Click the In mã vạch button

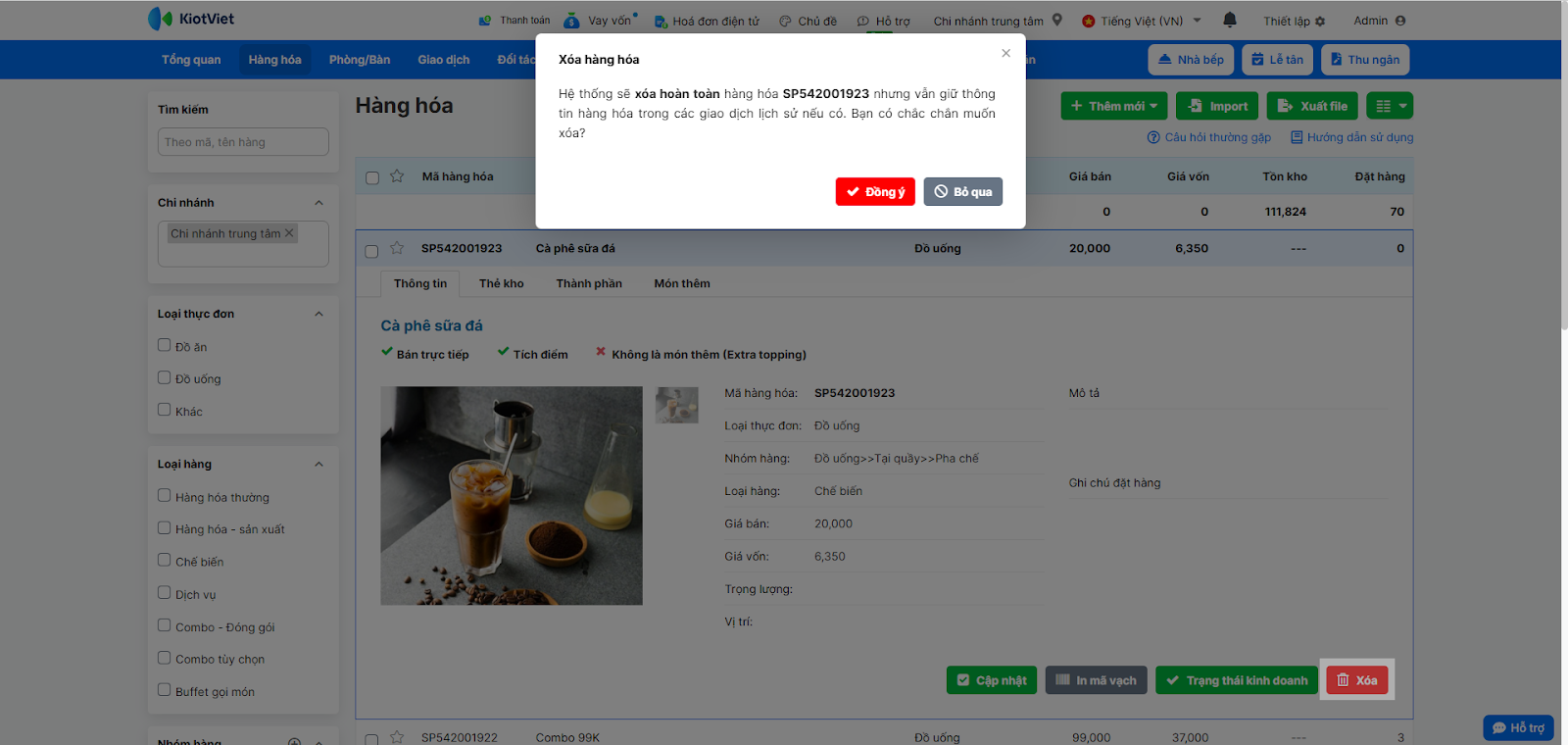1096,680
